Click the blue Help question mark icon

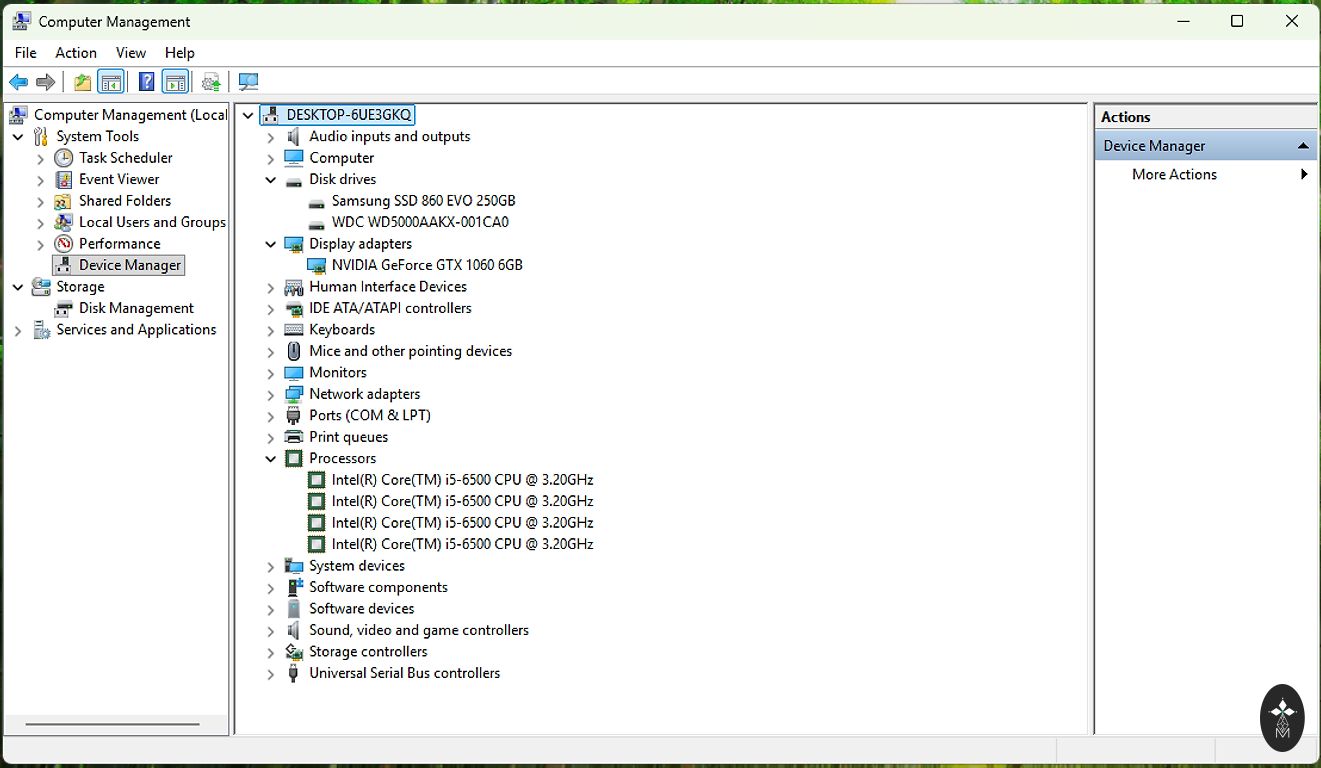pos(146,82)
